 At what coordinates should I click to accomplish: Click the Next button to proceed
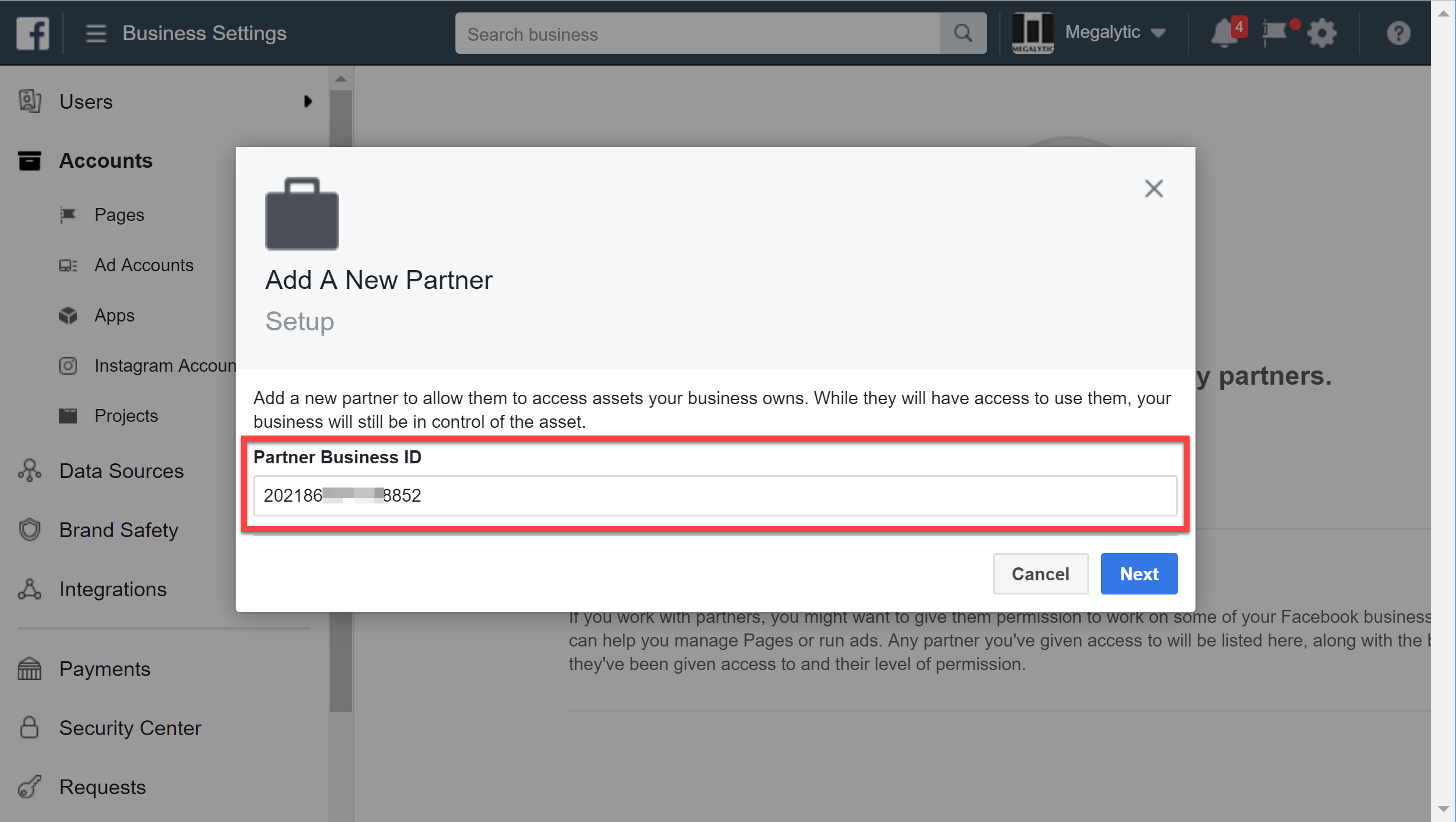1139,573
